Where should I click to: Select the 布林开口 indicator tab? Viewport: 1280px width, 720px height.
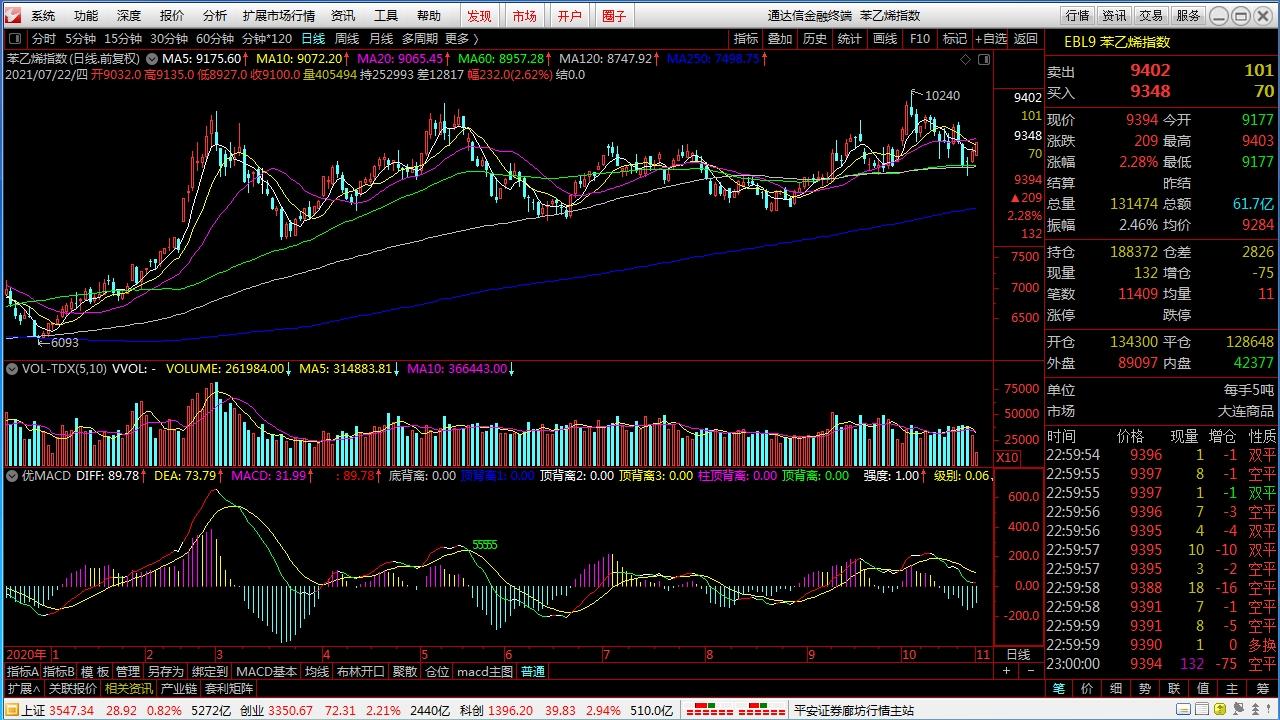[360, 672]
